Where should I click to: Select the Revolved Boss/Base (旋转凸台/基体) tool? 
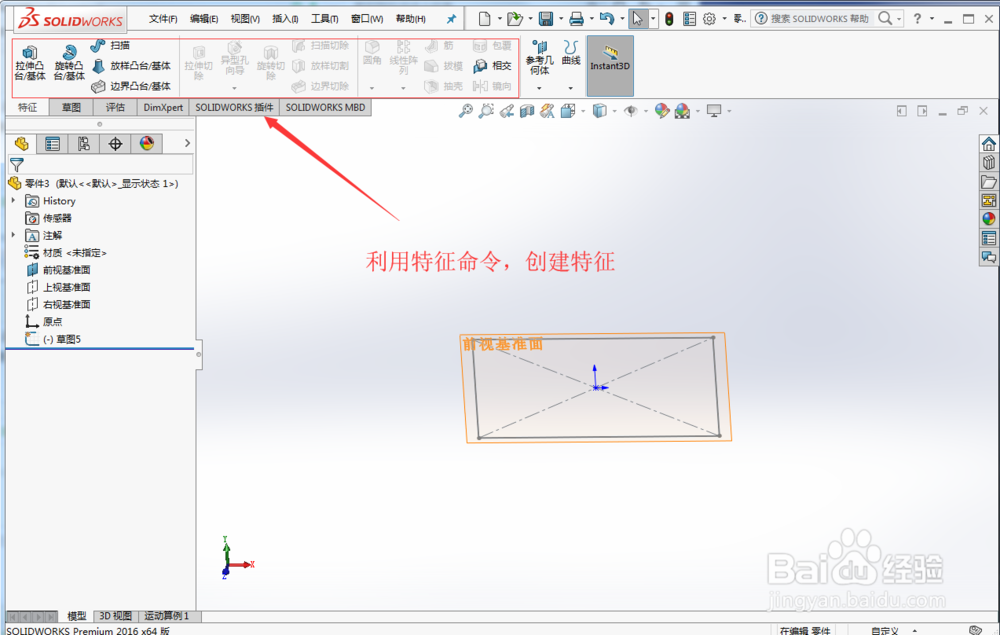pos(69,62)
